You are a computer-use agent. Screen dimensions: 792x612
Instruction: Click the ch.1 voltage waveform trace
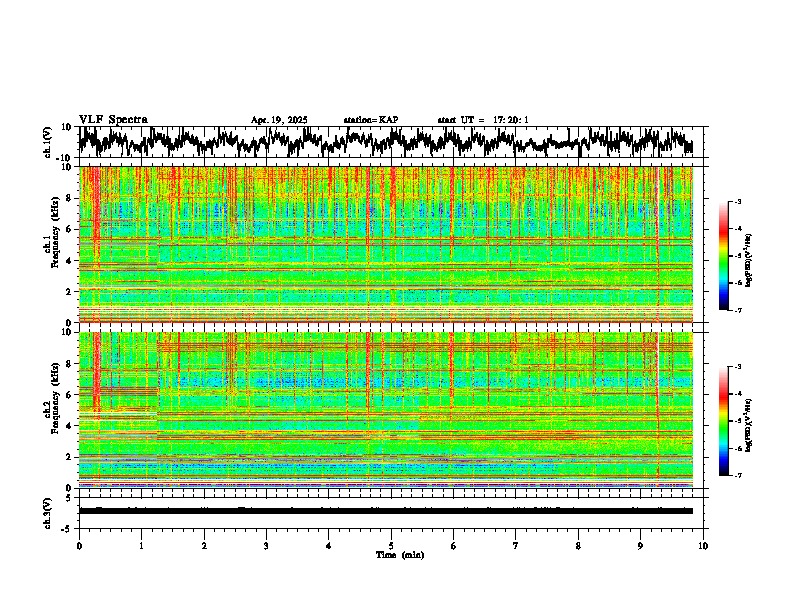(x=385, y=142)
